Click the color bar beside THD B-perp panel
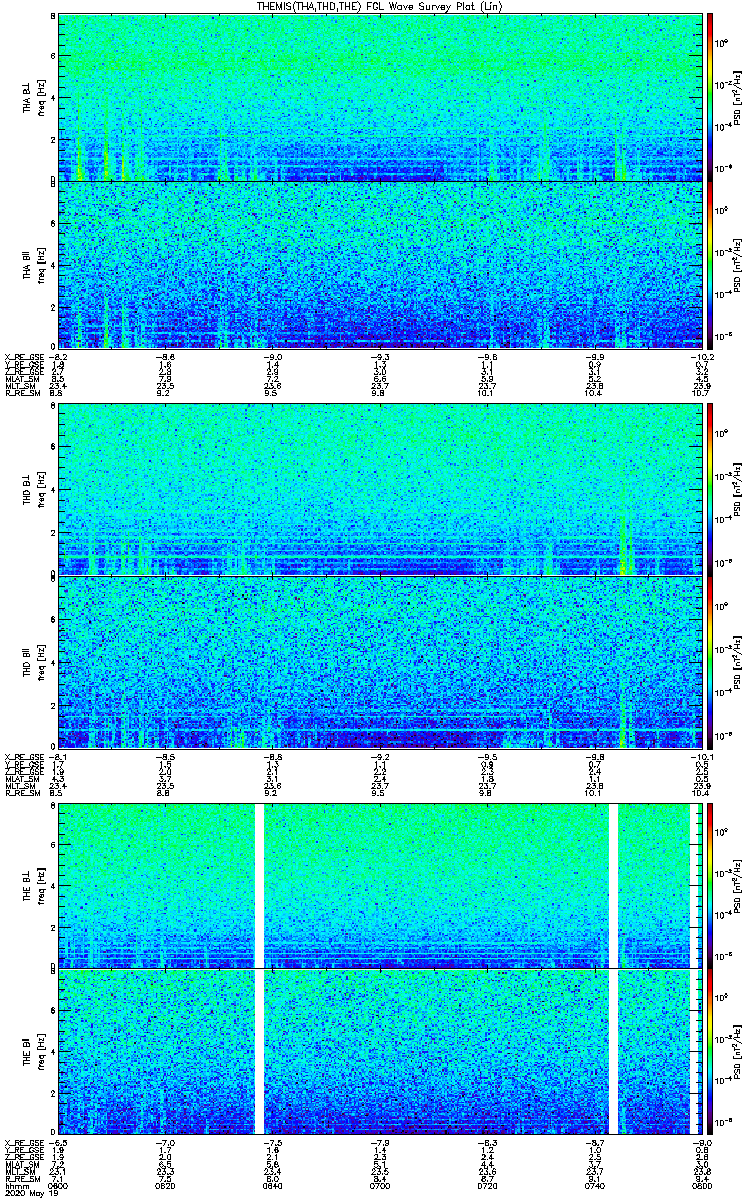Image resolution: width=750 pixels, height=1200 pixels. [x=710, y=489]
